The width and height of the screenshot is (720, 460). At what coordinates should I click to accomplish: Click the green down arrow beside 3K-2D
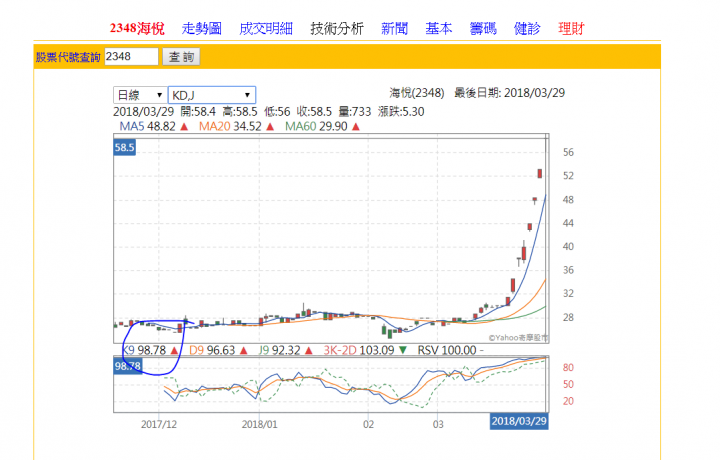403,350
